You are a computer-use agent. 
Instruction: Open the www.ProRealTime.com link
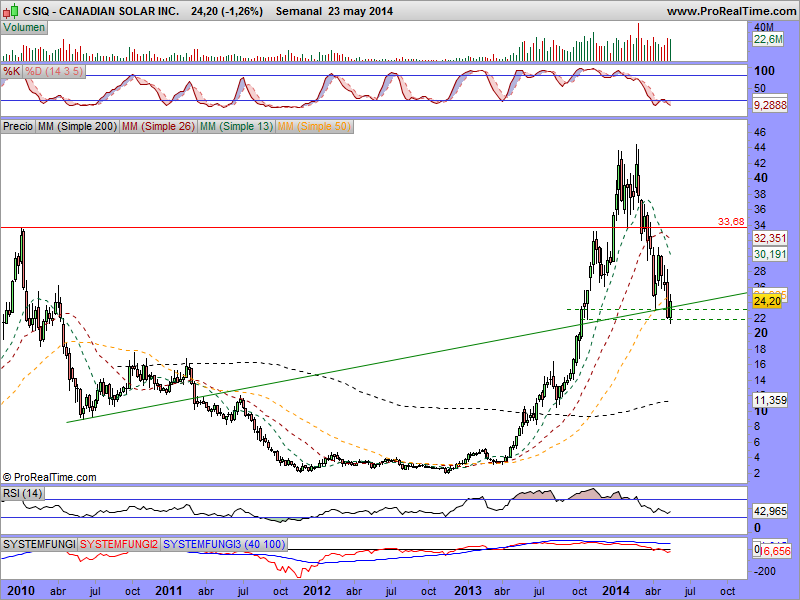[731, 11]
